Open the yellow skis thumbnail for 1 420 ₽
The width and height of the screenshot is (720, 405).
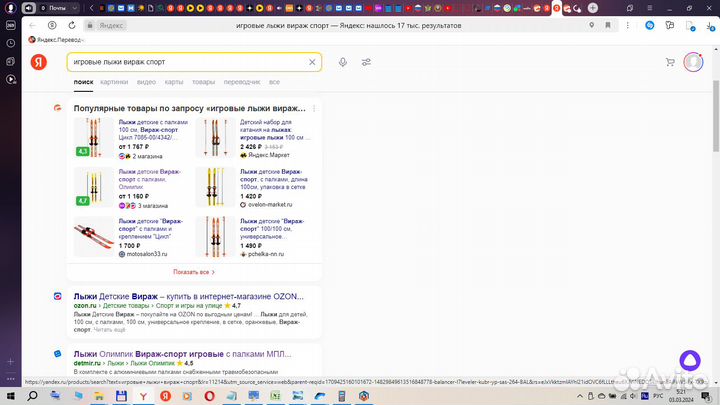215,187
